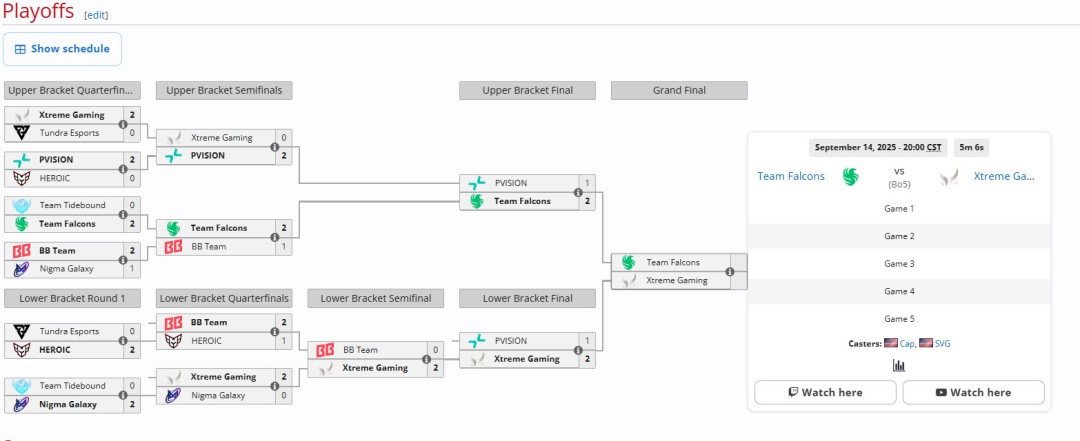The width and height of the screenshot is (1080, 441).
Task: Click Nigma Galaxy logo in Lower Bracket Round 1
Action: (21, 404)
